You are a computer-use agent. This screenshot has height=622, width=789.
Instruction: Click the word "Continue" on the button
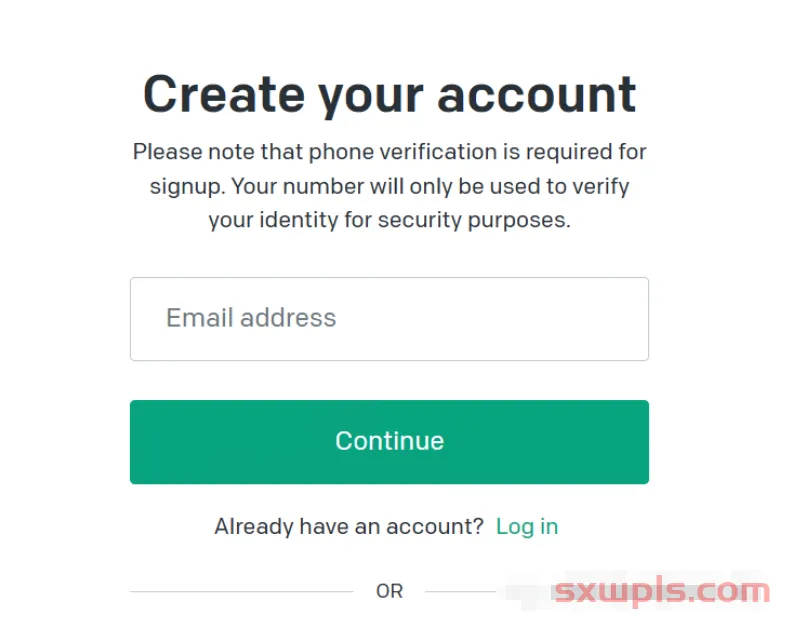click(x=389, y=441)
